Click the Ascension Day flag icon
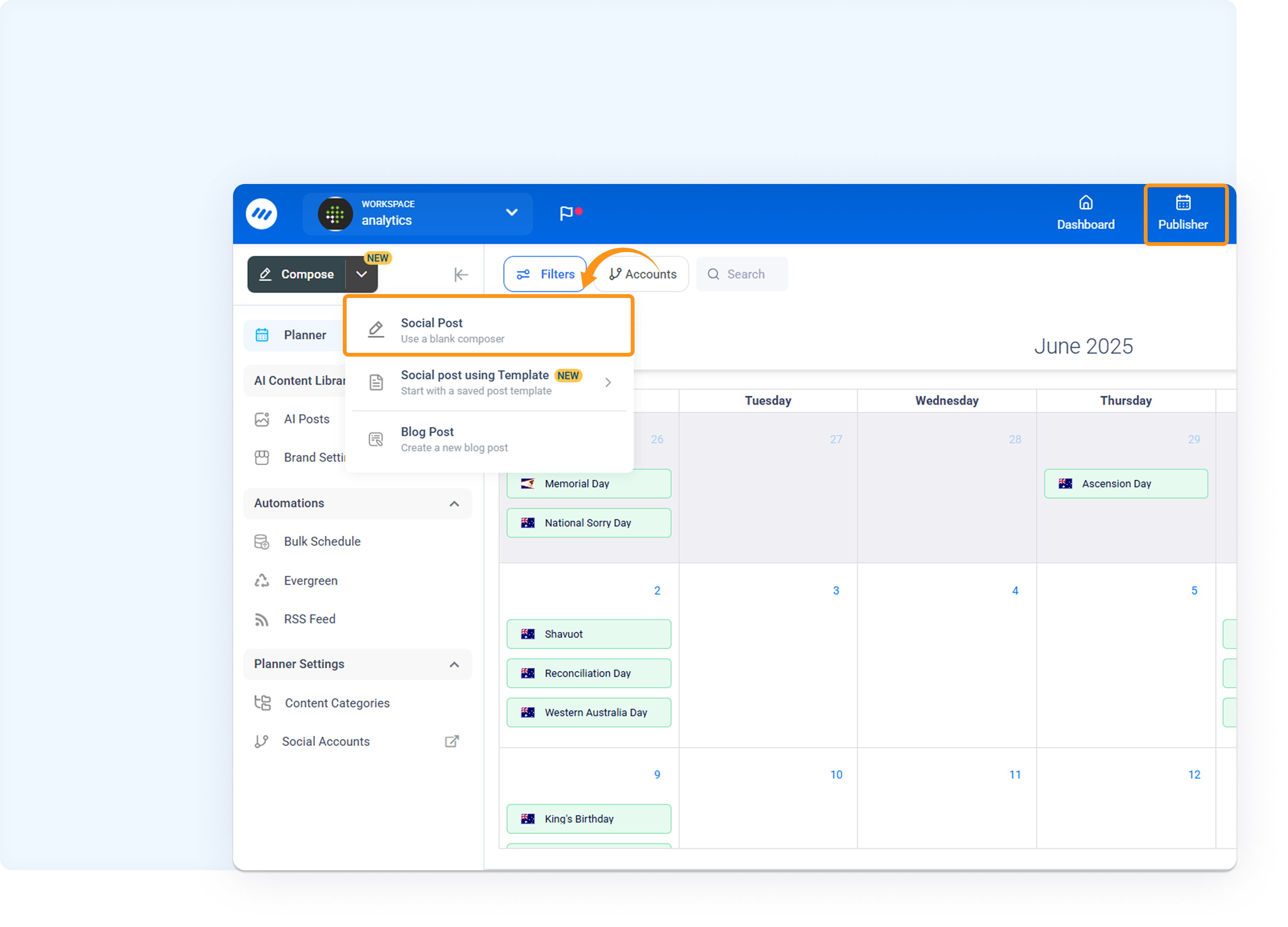Screen dimensions: 1288x927 1065,484
